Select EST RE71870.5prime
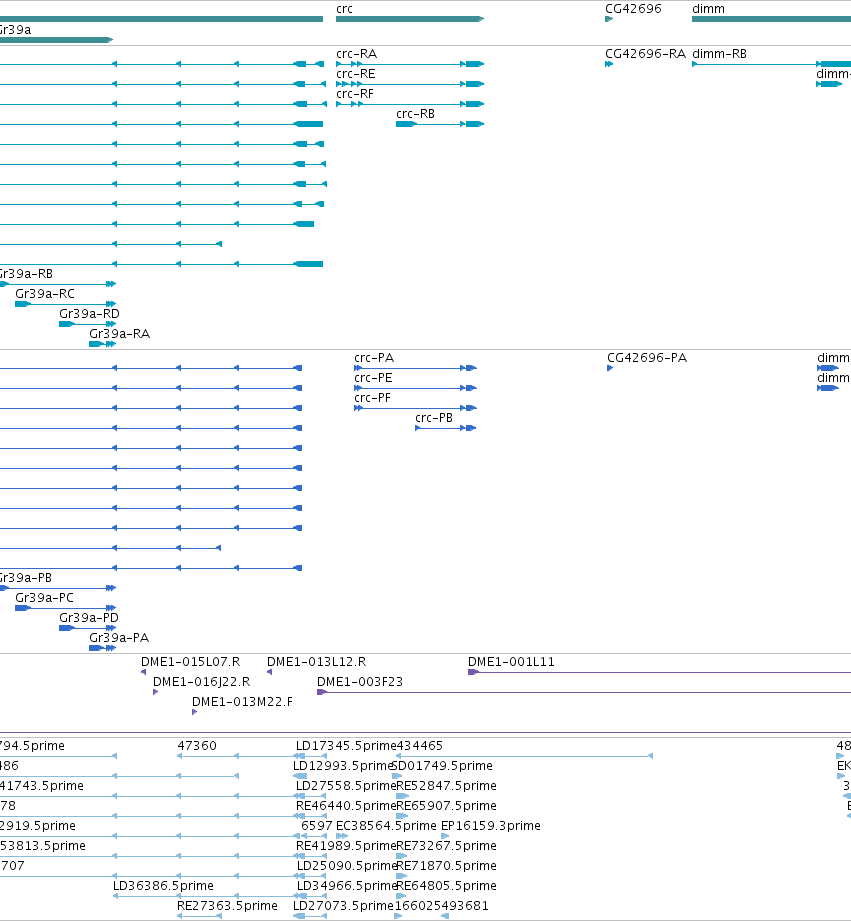Screen dimensions: 851x921 tap(446, 866)
